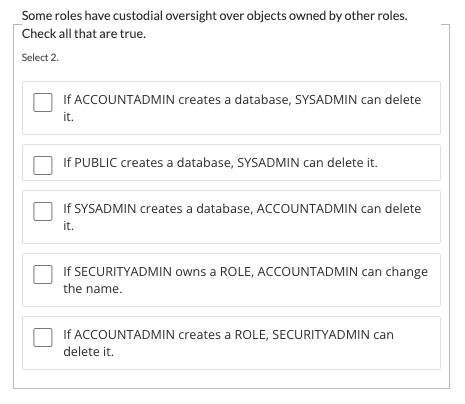Screen dimensions: 465x404
Task: Tick the PUBLIC creates a database checkbox
Action: 43,165
